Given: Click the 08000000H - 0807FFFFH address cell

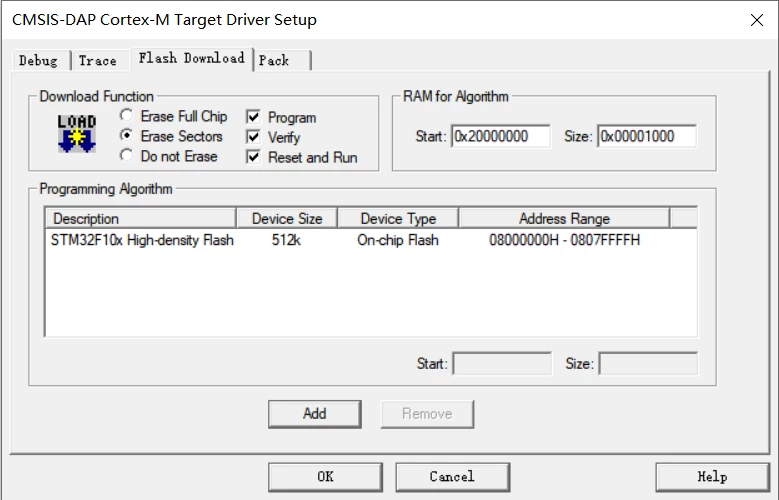Looking at the screenshot, I should pos(564,240).
